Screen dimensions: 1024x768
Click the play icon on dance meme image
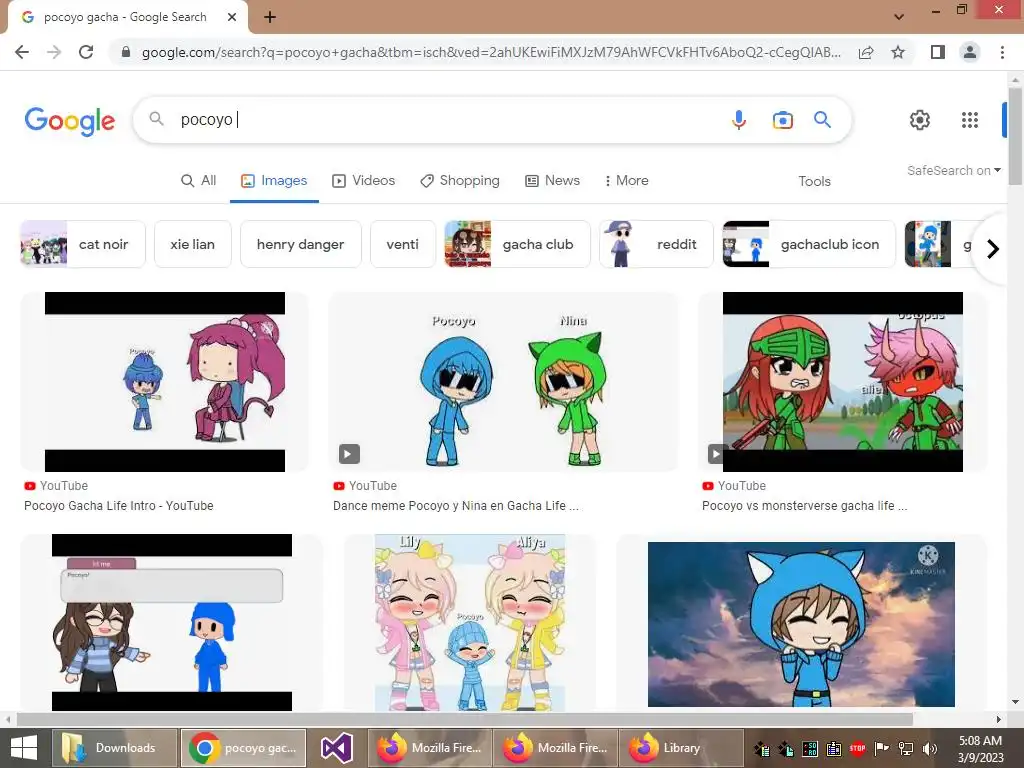click(x=349, y=454)
